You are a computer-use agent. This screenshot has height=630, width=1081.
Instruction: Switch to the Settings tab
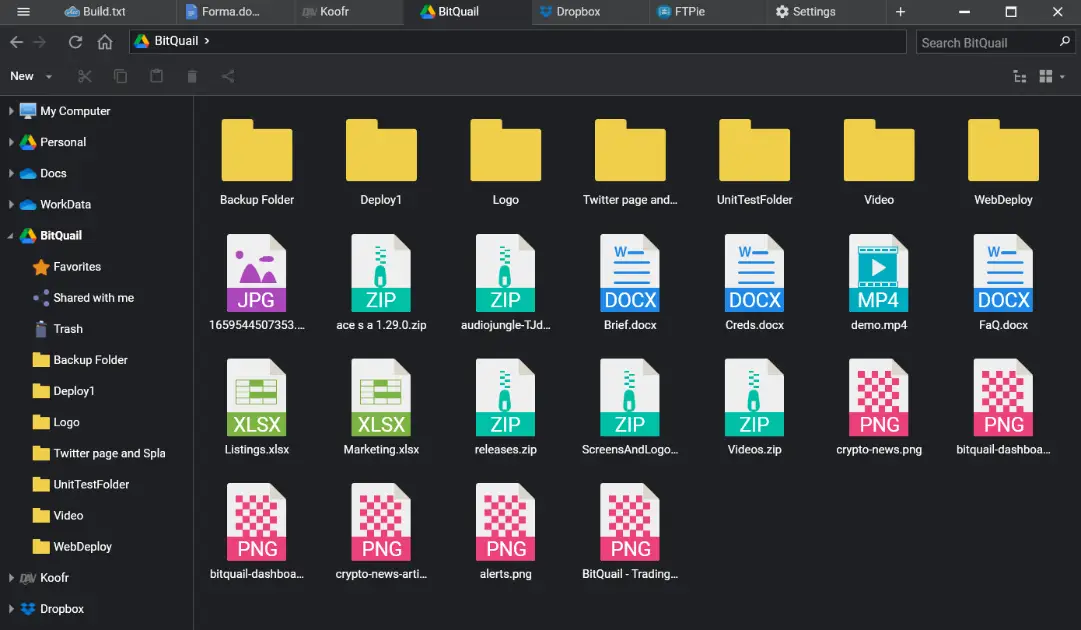tap(813, 12)
